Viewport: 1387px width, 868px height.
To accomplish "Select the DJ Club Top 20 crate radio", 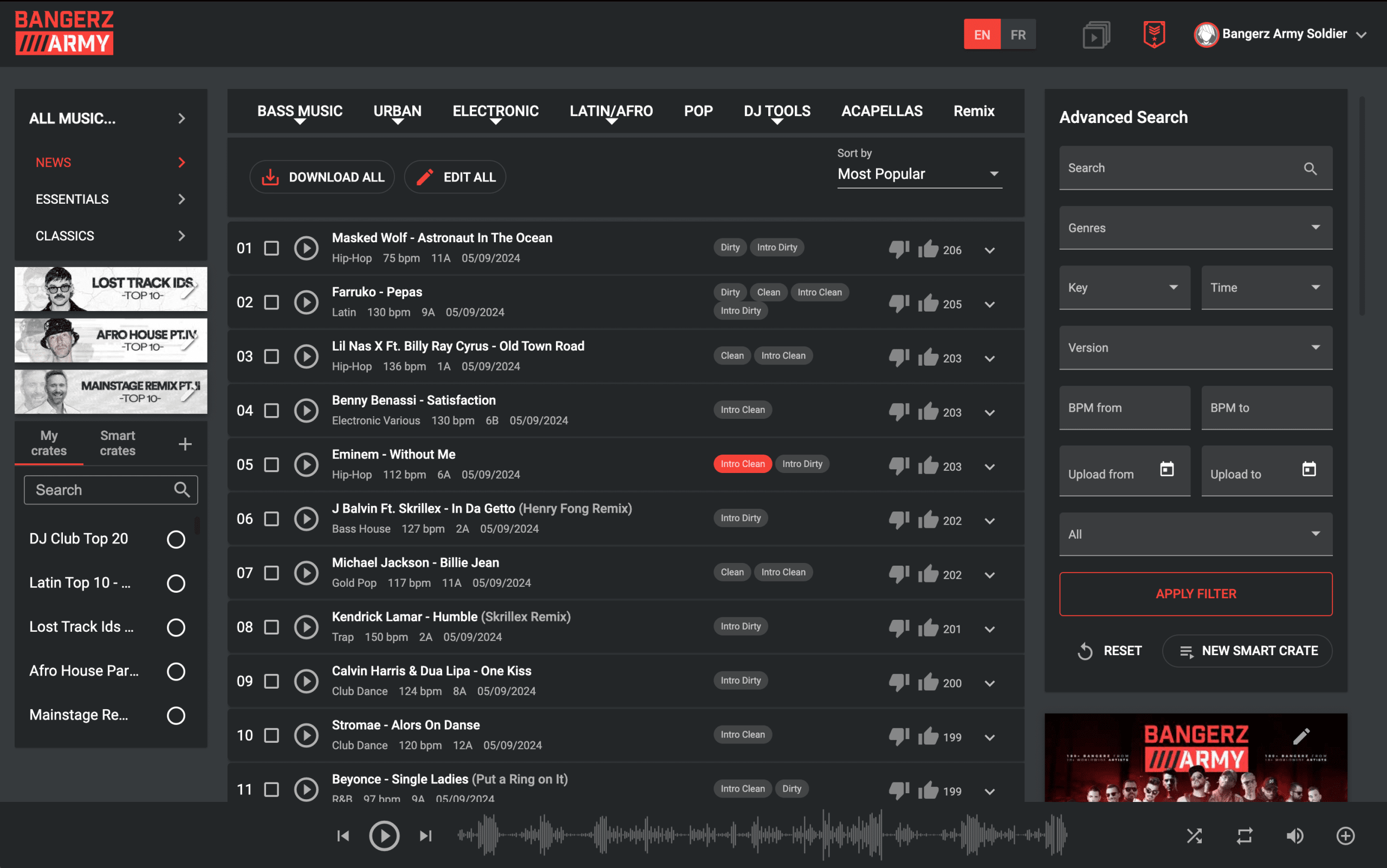I will tap(176, 539).
